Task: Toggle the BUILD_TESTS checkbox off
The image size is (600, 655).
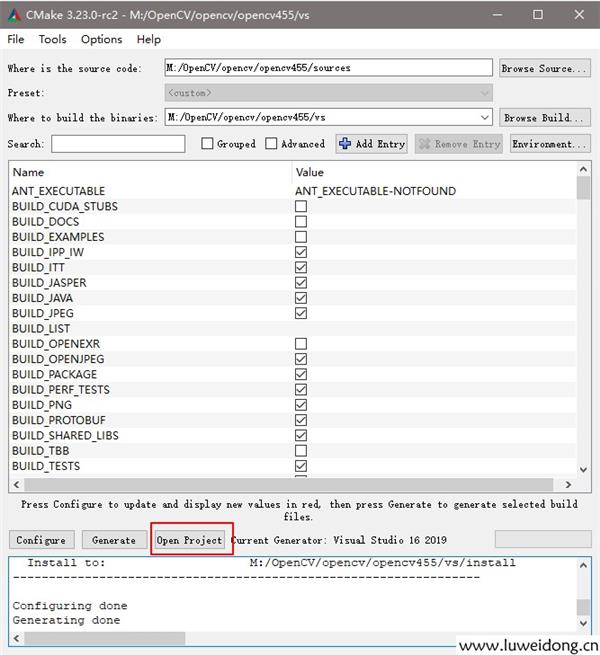Action: tap(301, 466)
